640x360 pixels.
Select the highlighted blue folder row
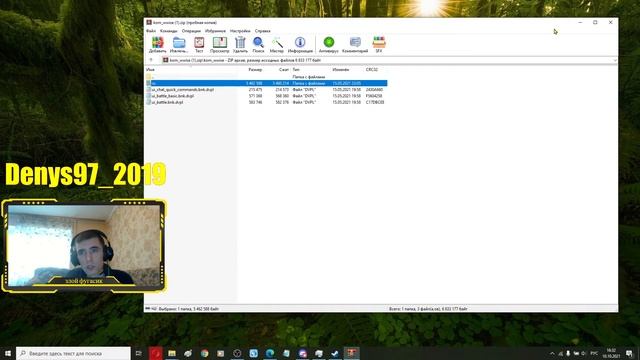click(x=266, y=83)
